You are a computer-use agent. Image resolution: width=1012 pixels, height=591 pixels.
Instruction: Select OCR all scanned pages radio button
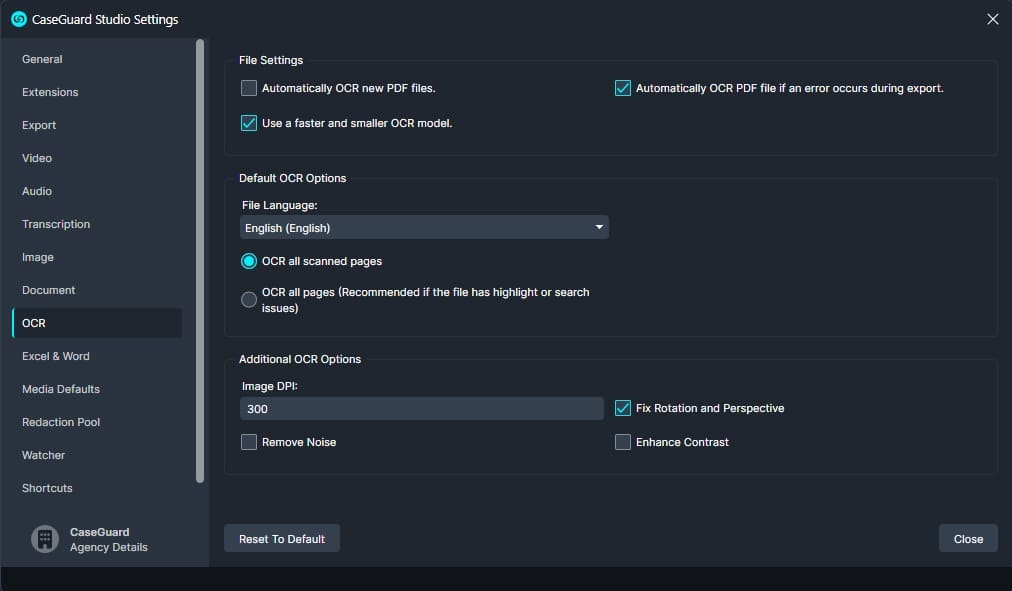pos(249,261)
